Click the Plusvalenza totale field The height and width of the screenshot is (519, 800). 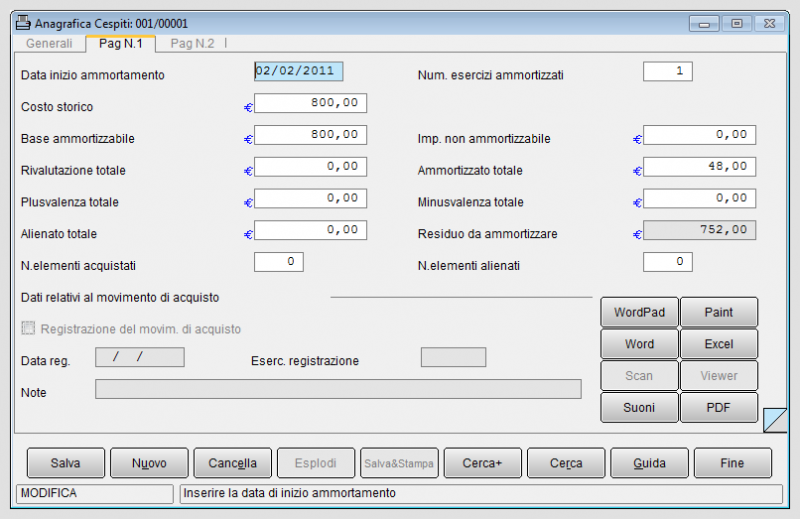[x=310, y=198]
